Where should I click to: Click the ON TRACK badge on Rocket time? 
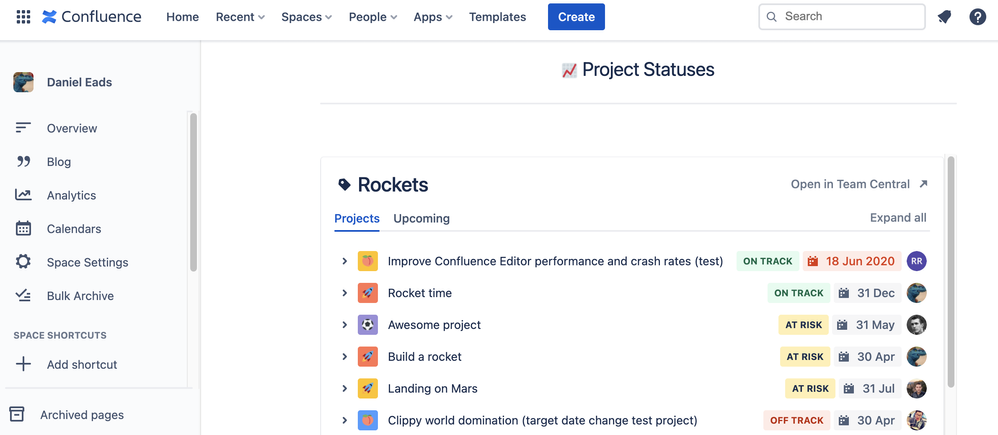click(798, 293)
